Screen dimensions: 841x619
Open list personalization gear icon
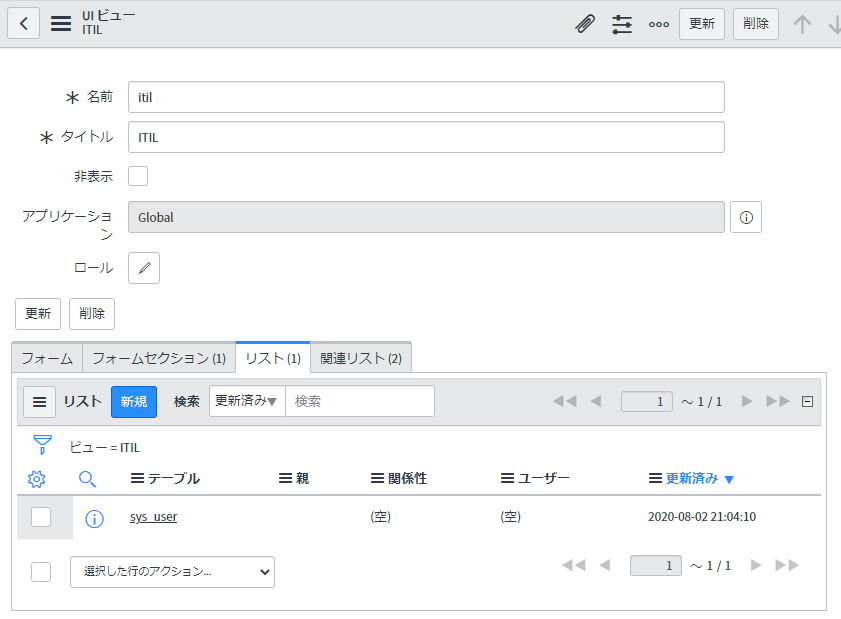tap(36, 478)
